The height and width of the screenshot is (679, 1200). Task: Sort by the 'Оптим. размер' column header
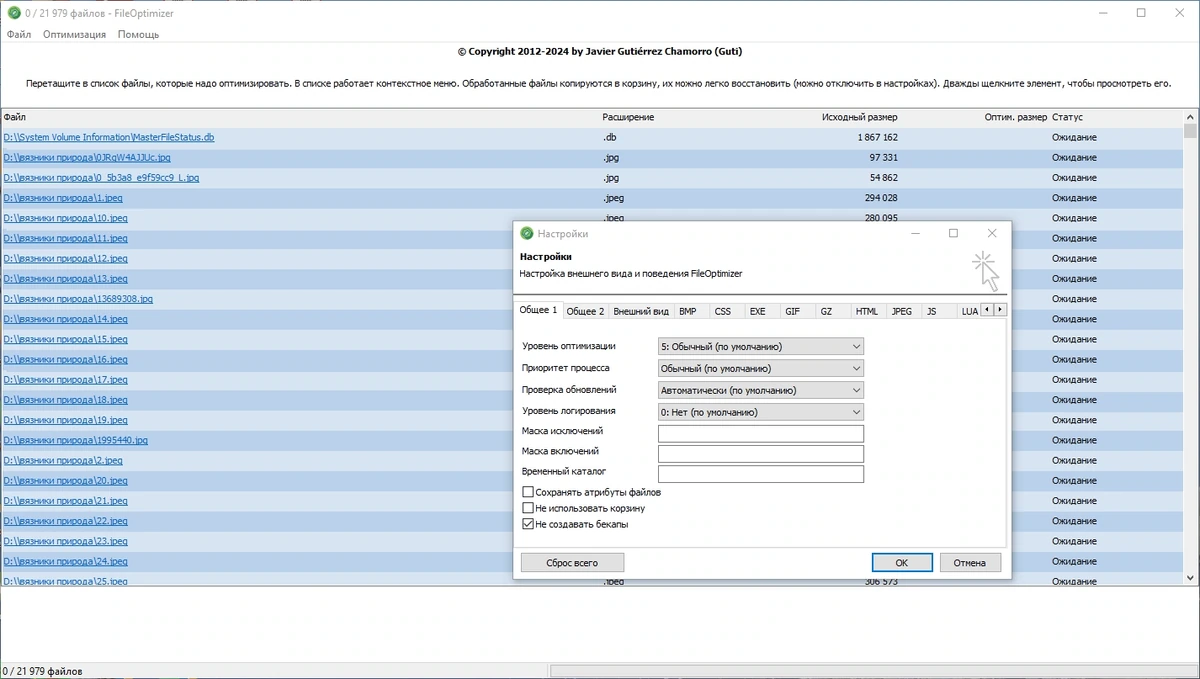click(1016, 117)
